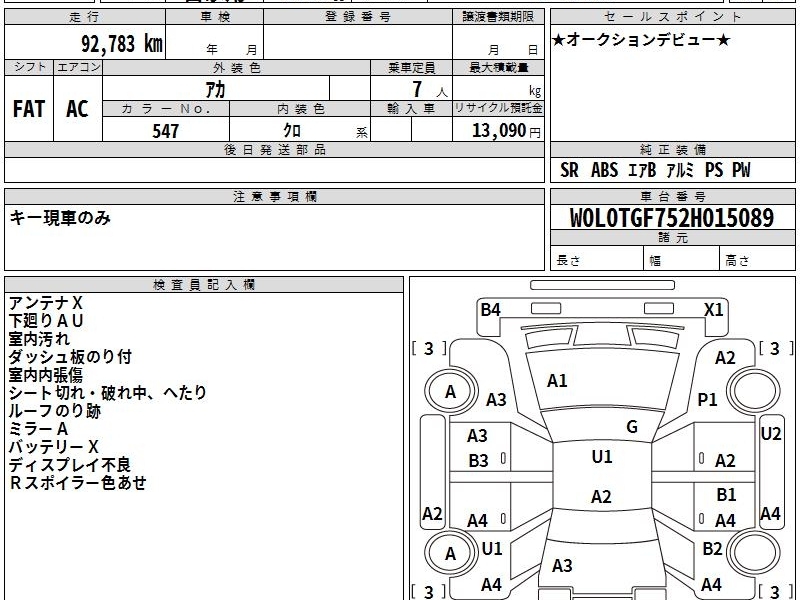This screenshot has width=800, height=600.
Task: Click the 輸入車 header
Action: [411, 109]
